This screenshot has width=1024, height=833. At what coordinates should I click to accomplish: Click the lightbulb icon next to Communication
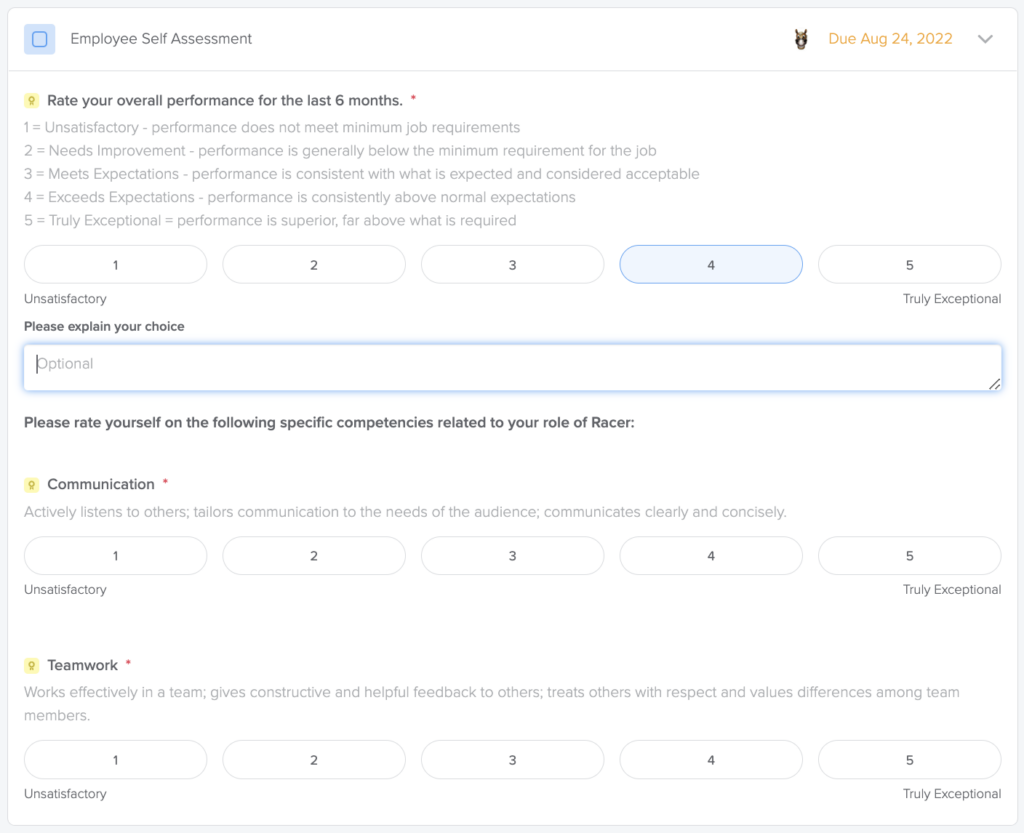(x=33, y=484)
